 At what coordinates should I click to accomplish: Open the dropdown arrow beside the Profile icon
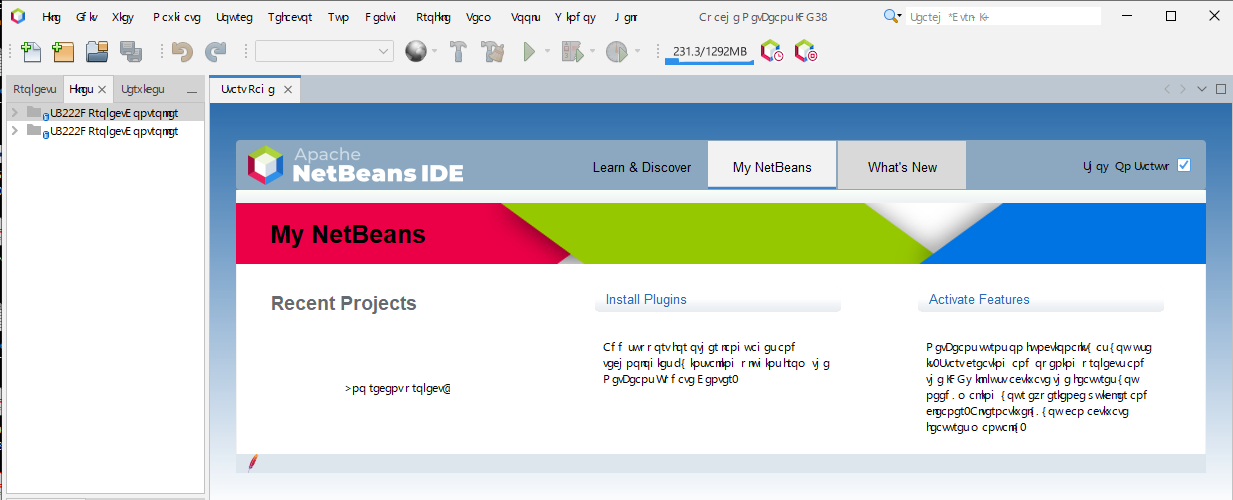click(x=637, y=52)
